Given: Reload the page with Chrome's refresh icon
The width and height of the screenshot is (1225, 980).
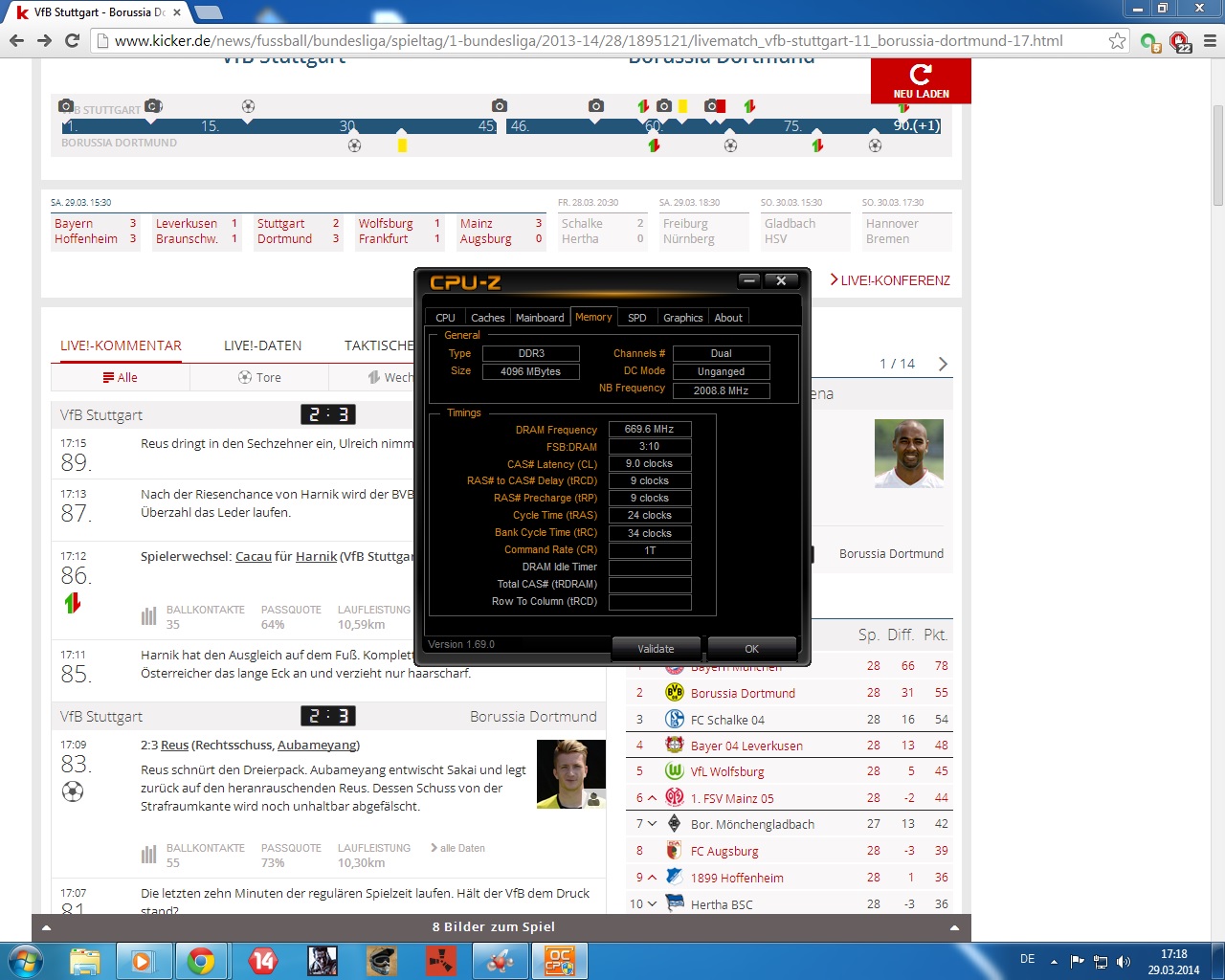Looking at the screenshot, I should pyautogui.click(x=72, y=40).
